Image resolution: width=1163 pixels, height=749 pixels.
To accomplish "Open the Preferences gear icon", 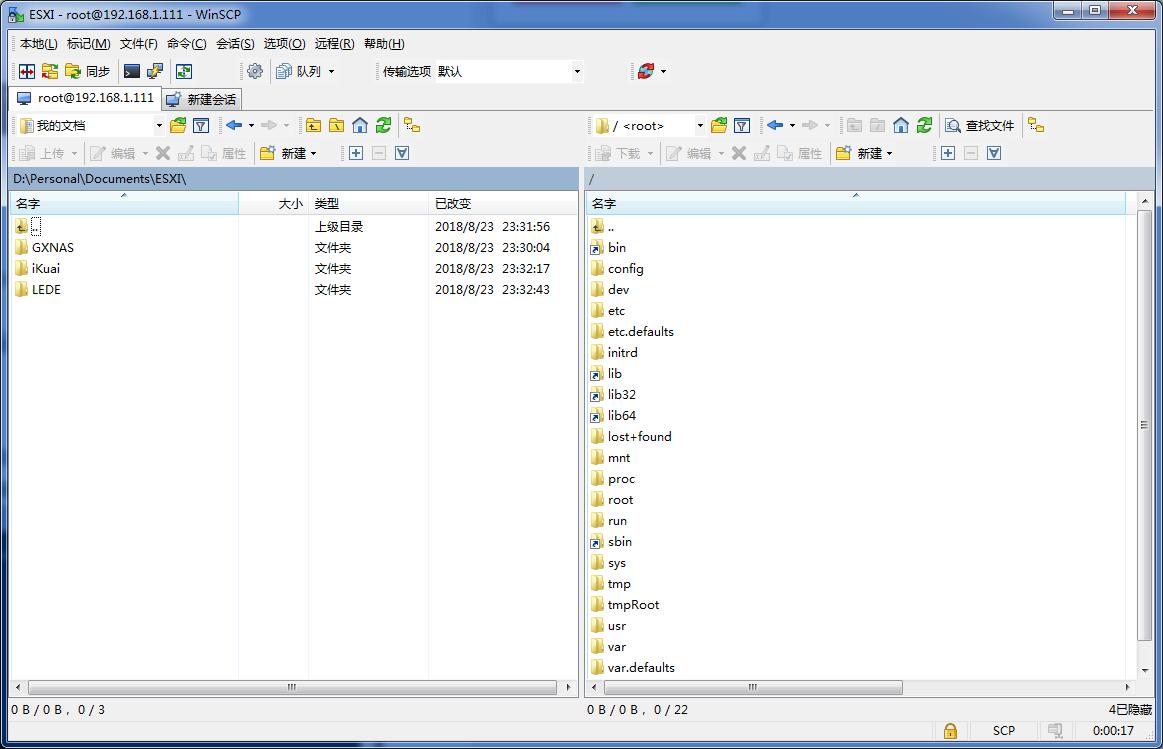I will point(253,71).
